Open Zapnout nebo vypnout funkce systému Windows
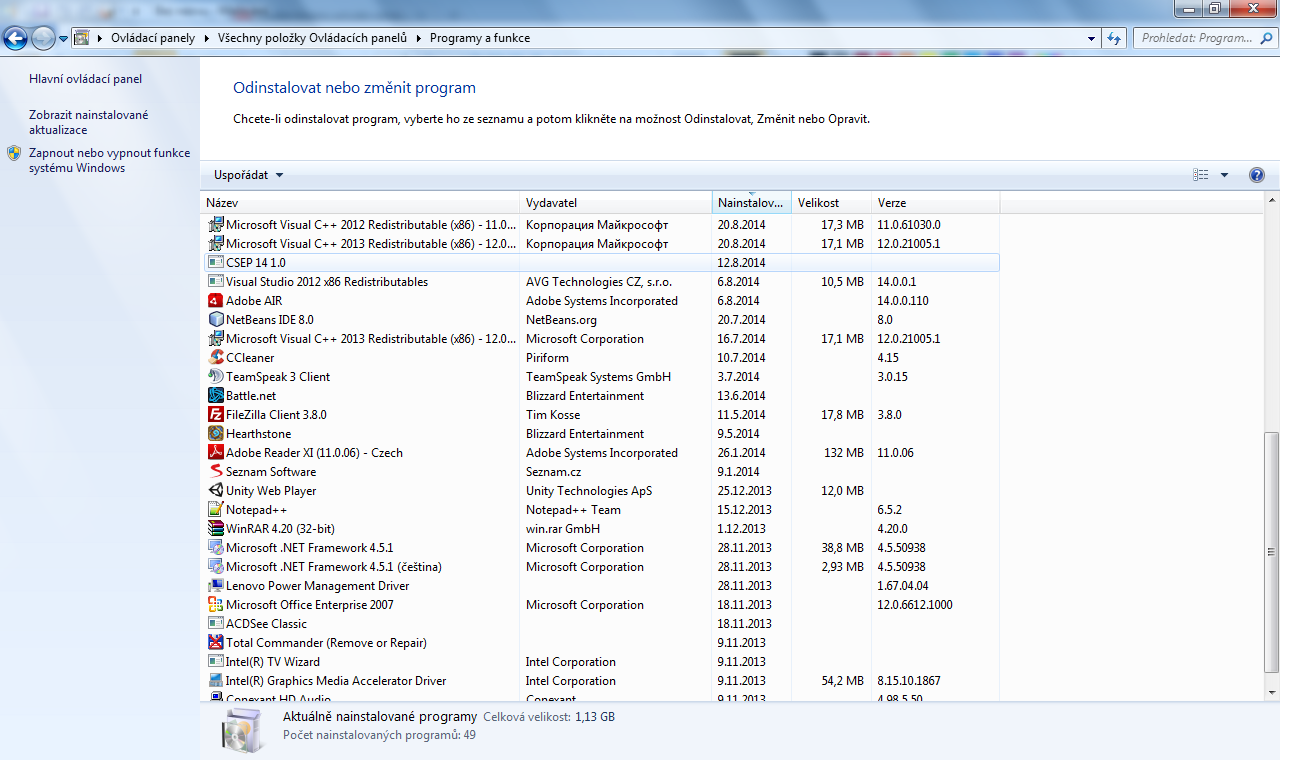This screenshot has width=1312, height=760. (109, 161)
